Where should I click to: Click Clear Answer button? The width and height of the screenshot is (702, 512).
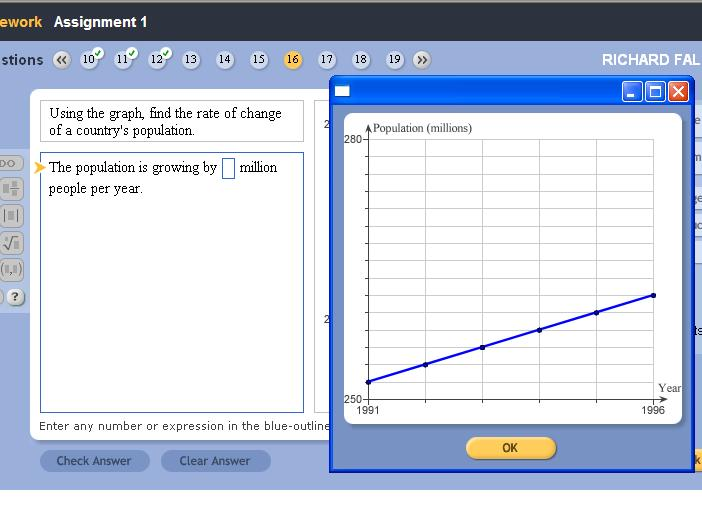tap(215, 461)
